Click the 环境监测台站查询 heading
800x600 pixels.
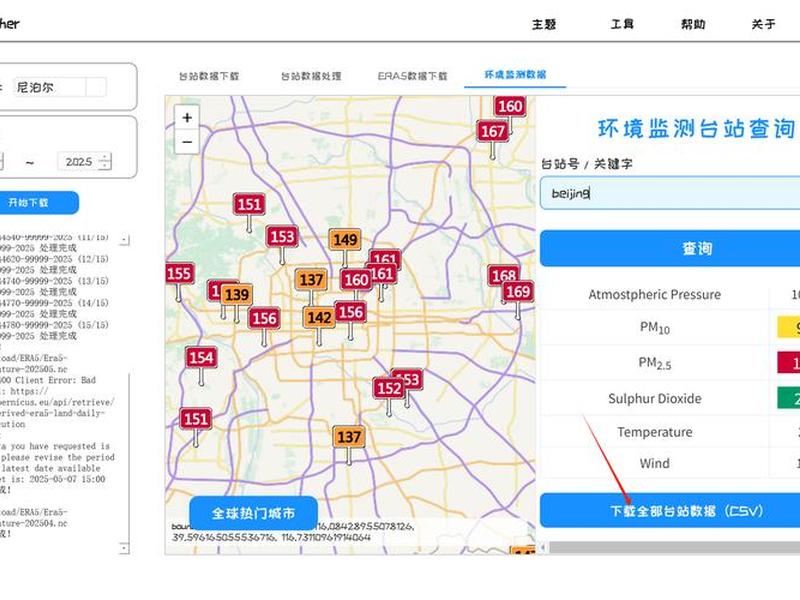(696, 129)
